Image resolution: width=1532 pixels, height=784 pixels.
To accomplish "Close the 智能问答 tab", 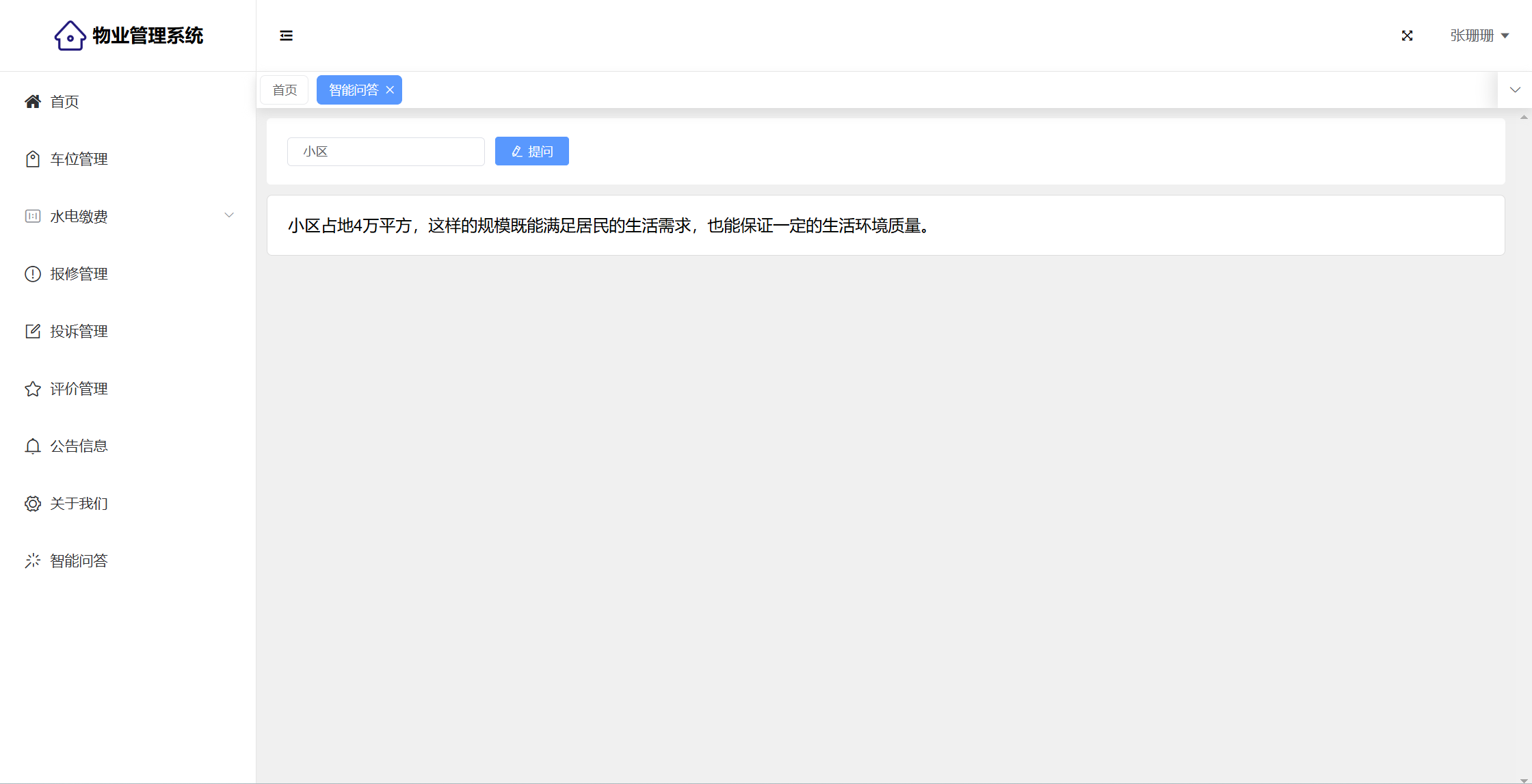I will pyautogui.click(x=390, y=90).
